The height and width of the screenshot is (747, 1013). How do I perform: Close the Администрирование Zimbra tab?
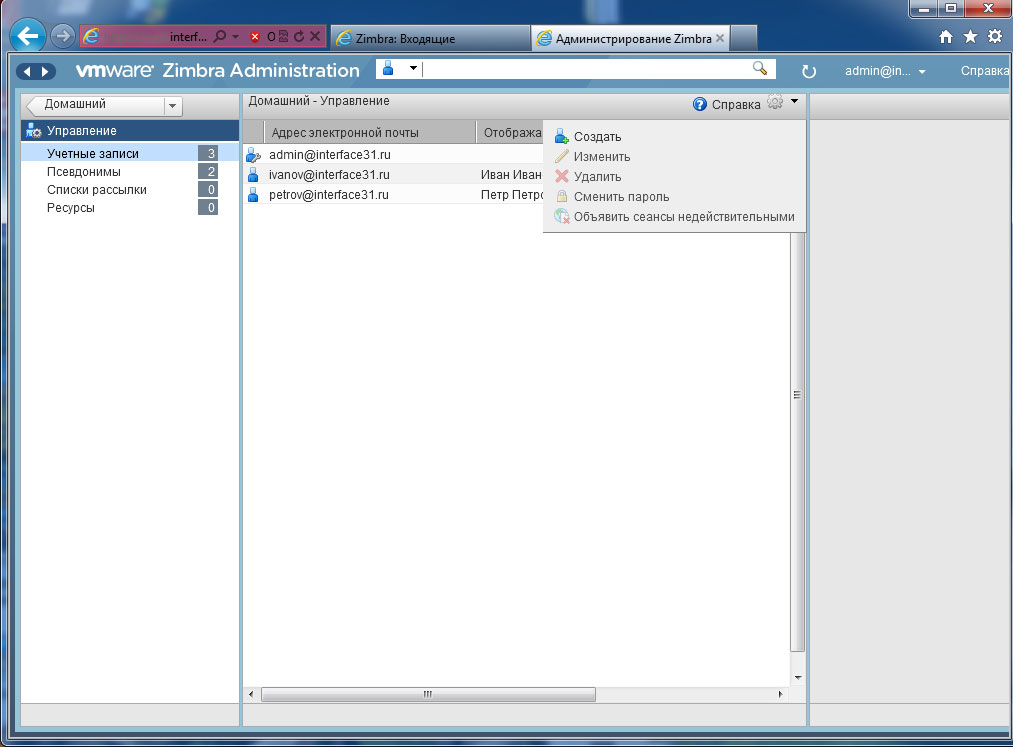720,38
